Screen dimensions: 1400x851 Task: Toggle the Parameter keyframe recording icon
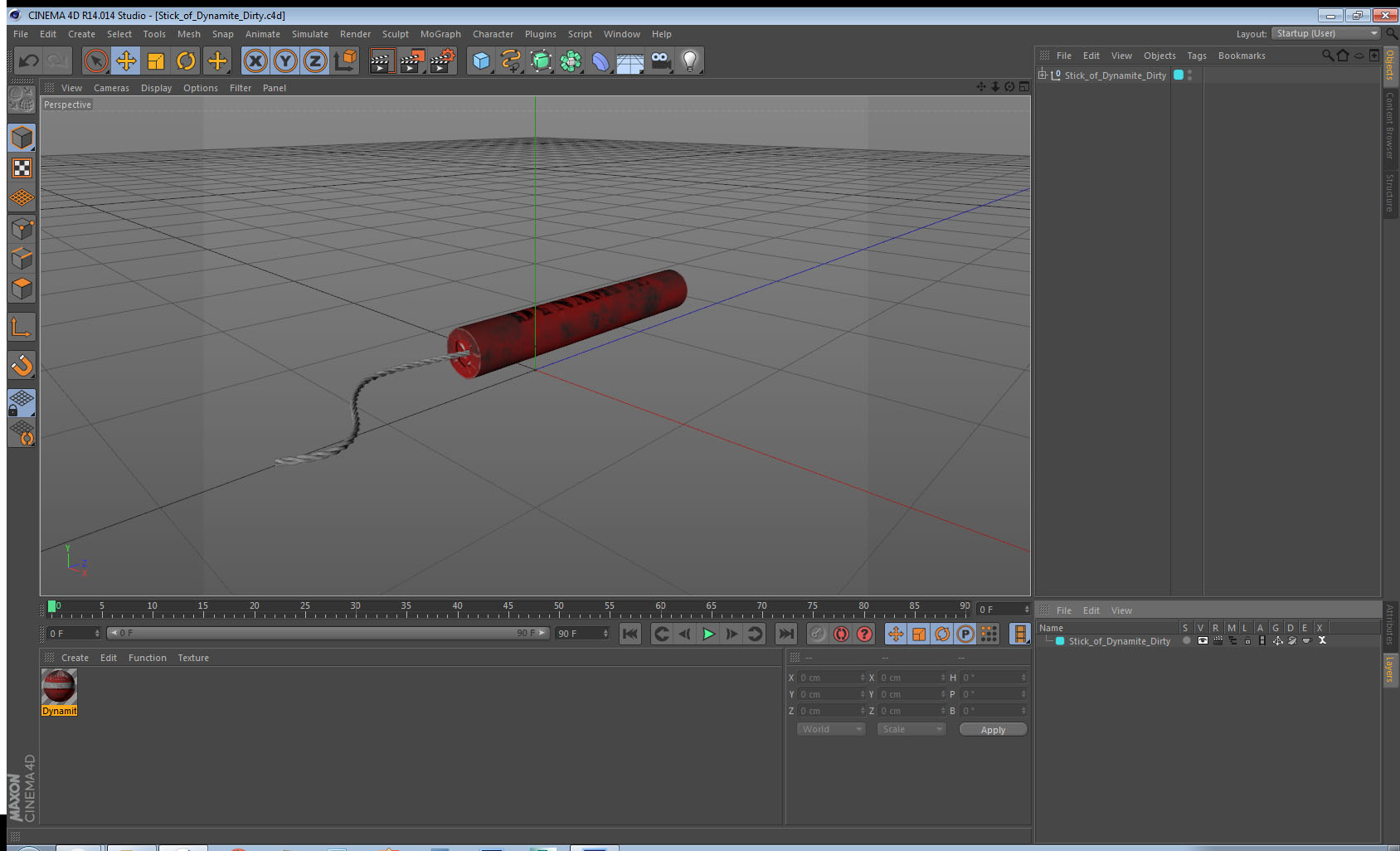click(965, 634)
